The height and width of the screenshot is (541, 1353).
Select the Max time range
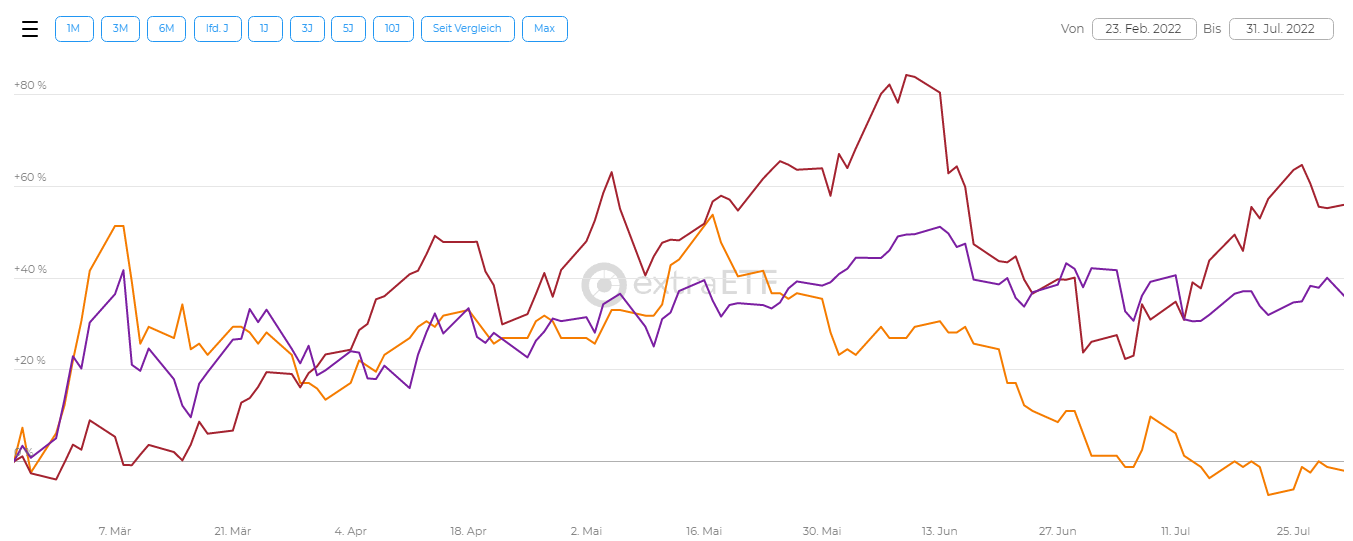click(x=544, y=29)
